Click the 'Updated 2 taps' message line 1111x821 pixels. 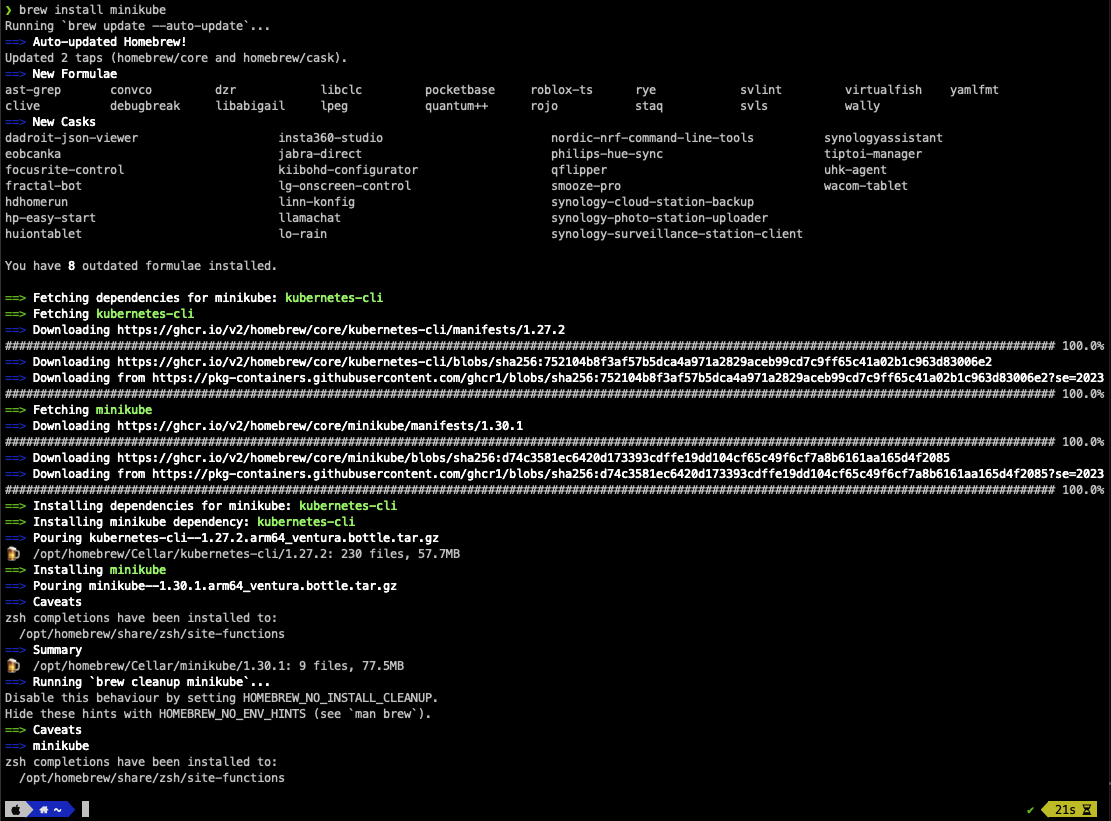176,58
